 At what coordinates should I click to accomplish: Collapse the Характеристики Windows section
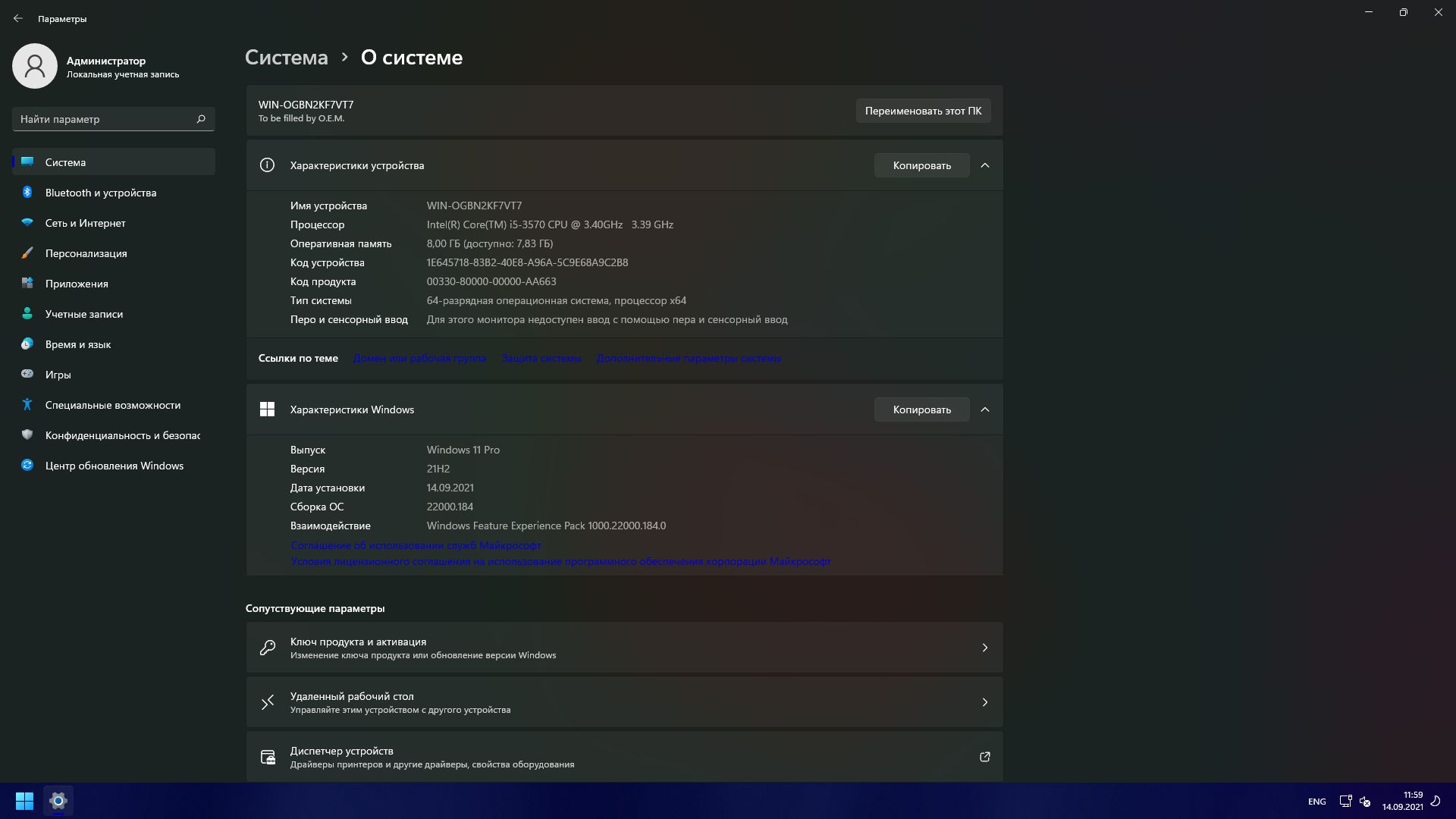coord(985,409)
